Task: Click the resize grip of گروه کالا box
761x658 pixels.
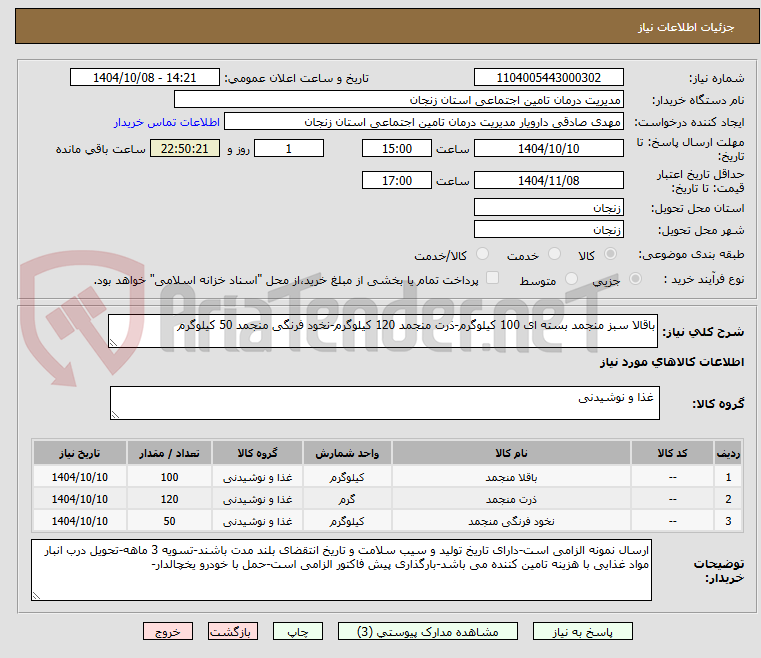Action: 115,414
